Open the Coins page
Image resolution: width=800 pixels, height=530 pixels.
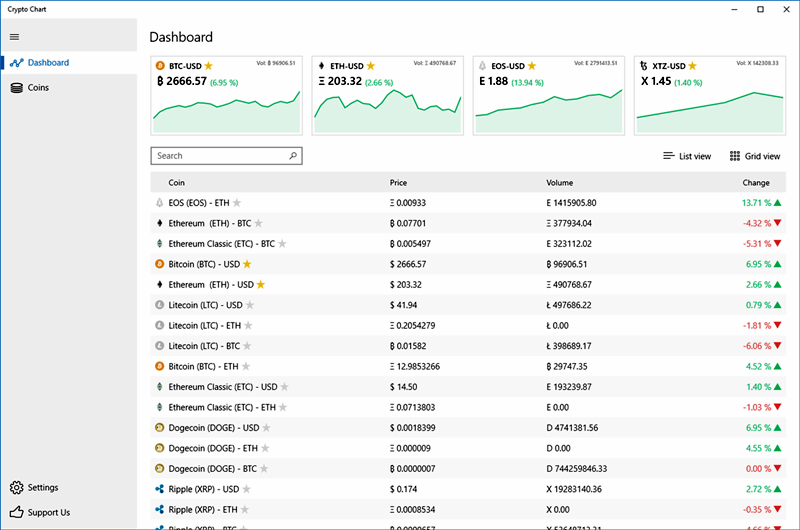[69, 88]
